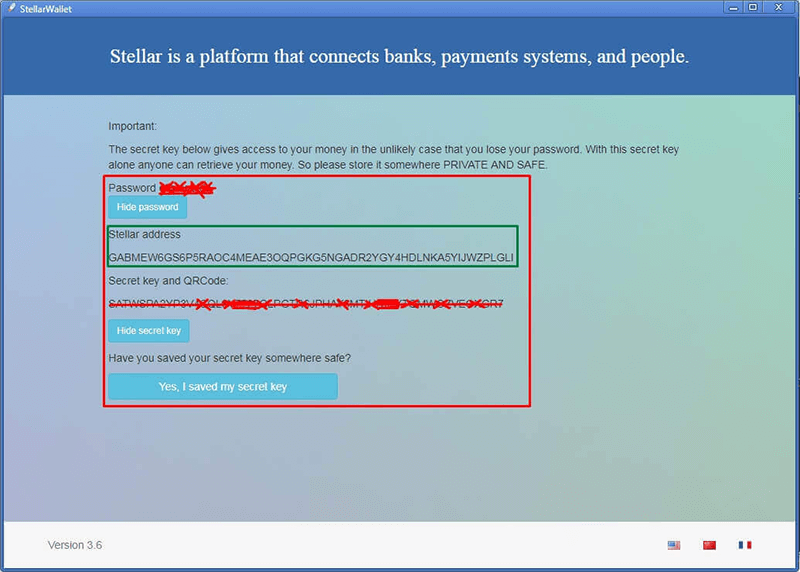Image resolution: width=800 pixels, height=572 pixels.
Task: Switch language using the US flag icon
Action: point(674,545)
